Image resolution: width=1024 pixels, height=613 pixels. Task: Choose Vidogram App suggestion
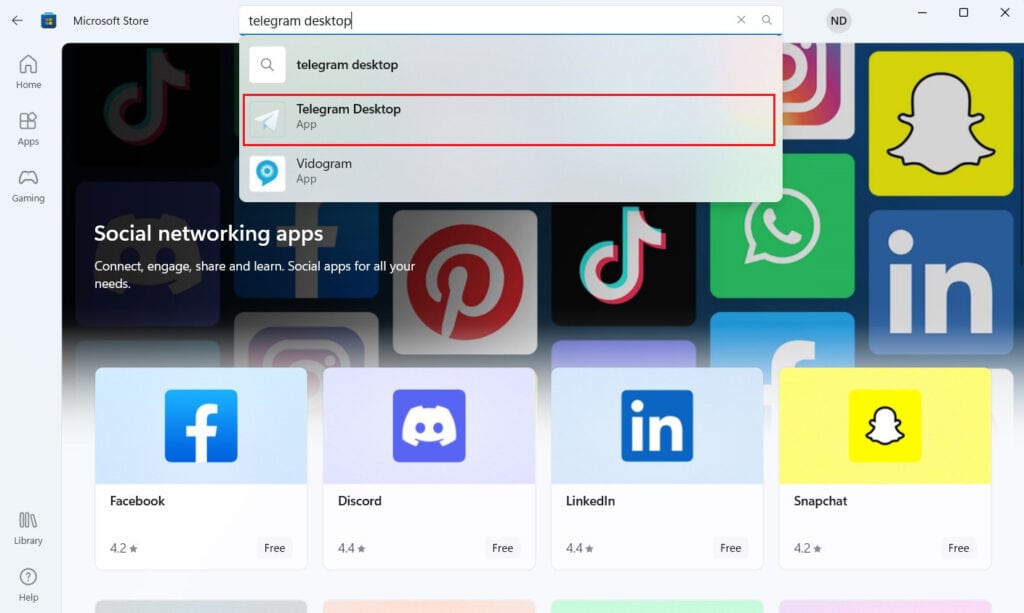coord(511,172)
